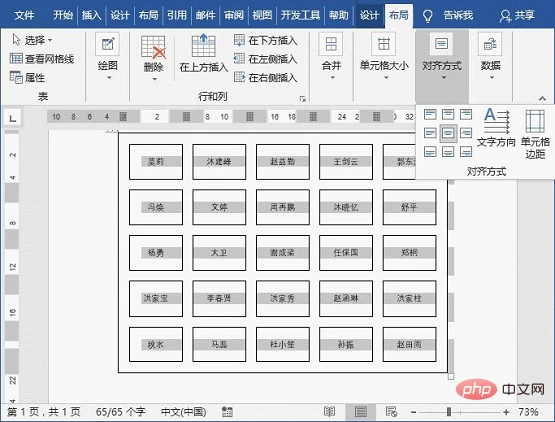Switch to References (引用) tab
Image resolution: width=555 pixels, height=422 pixels.
pos(177,15)
